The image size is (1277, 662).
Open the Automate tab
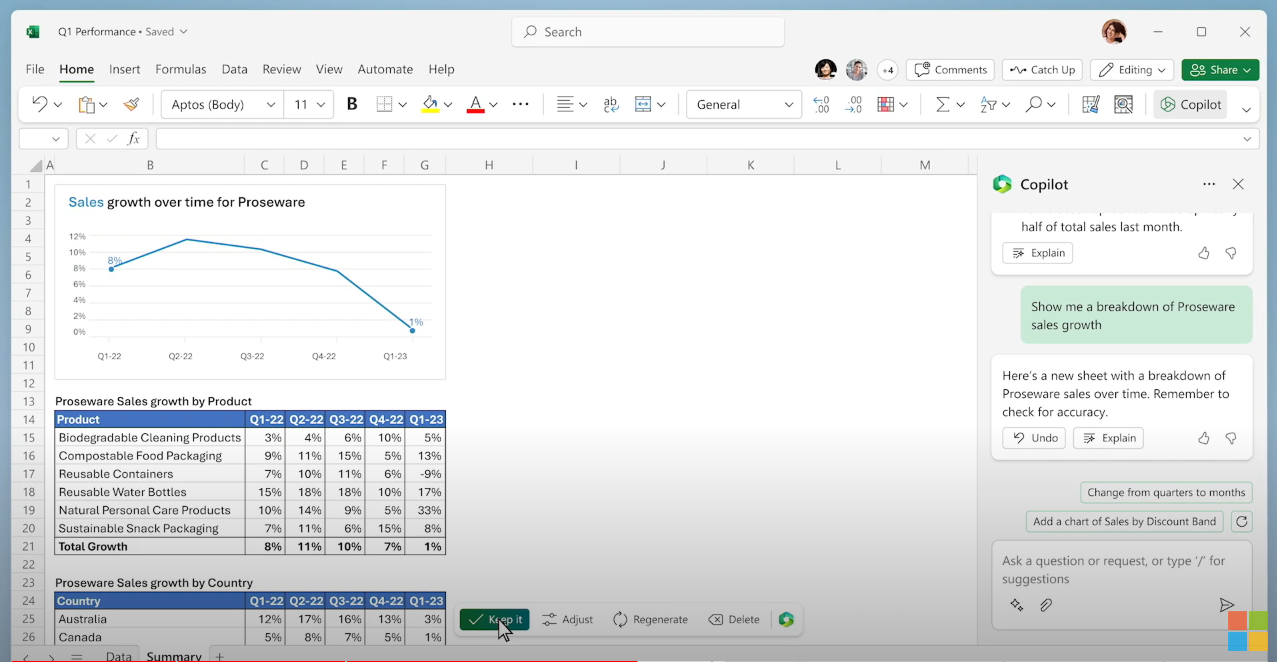[x=385, y=69]
